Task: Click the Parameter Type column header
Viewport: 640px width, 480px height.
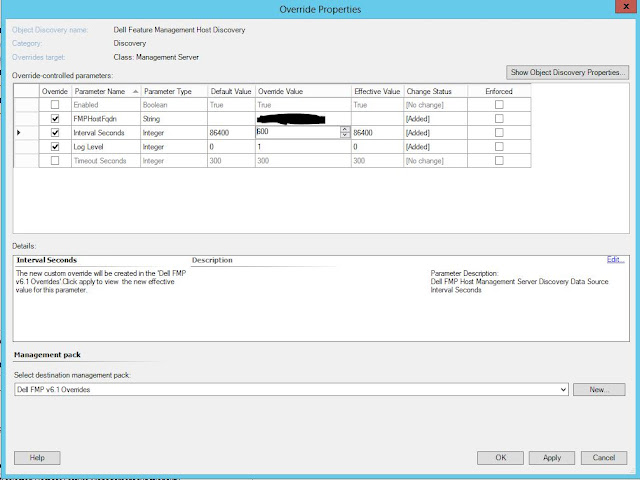Action: (x=174, y=91)
